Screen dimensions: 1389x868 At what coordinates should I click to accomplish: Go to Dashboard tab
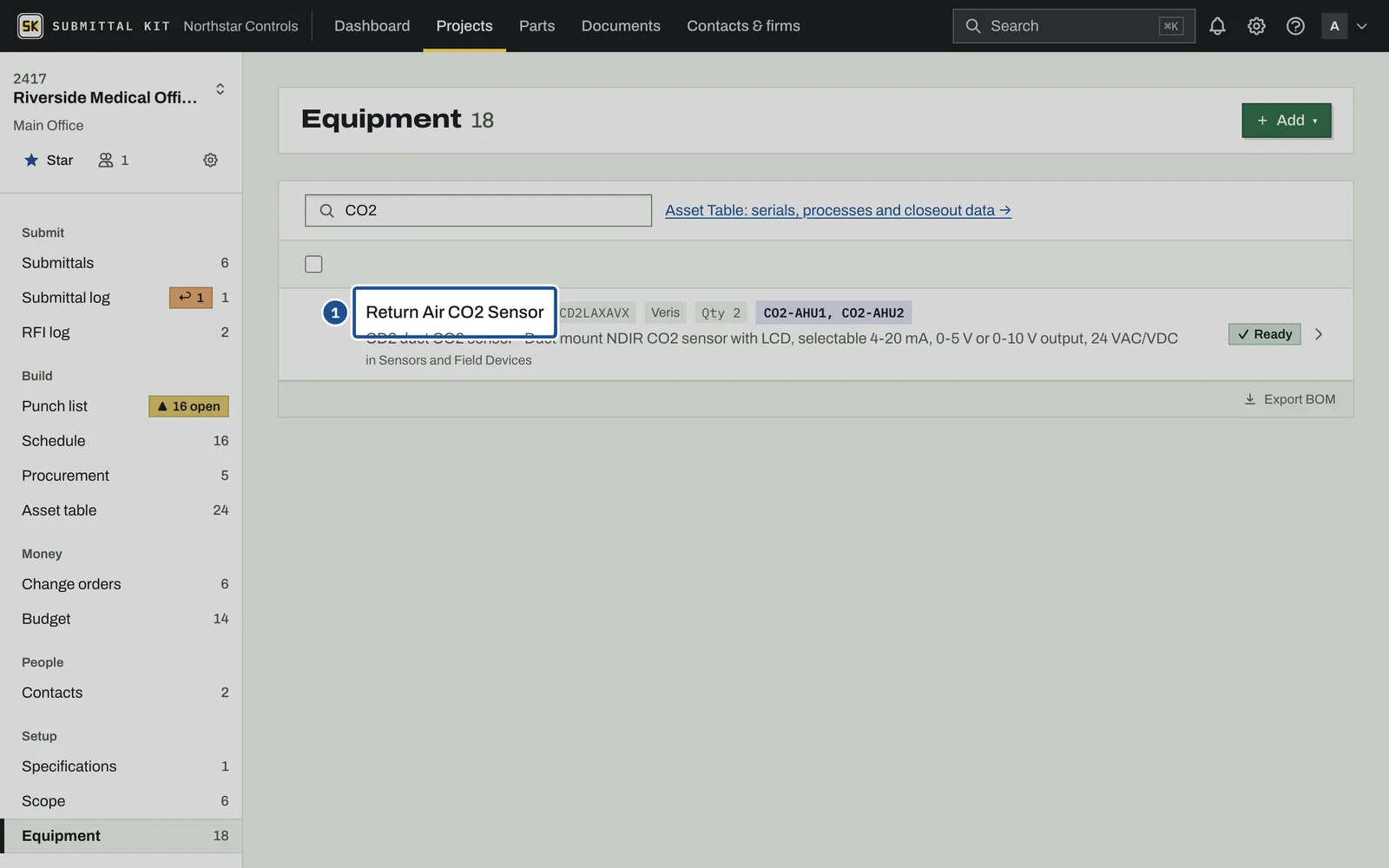(372, 26)
